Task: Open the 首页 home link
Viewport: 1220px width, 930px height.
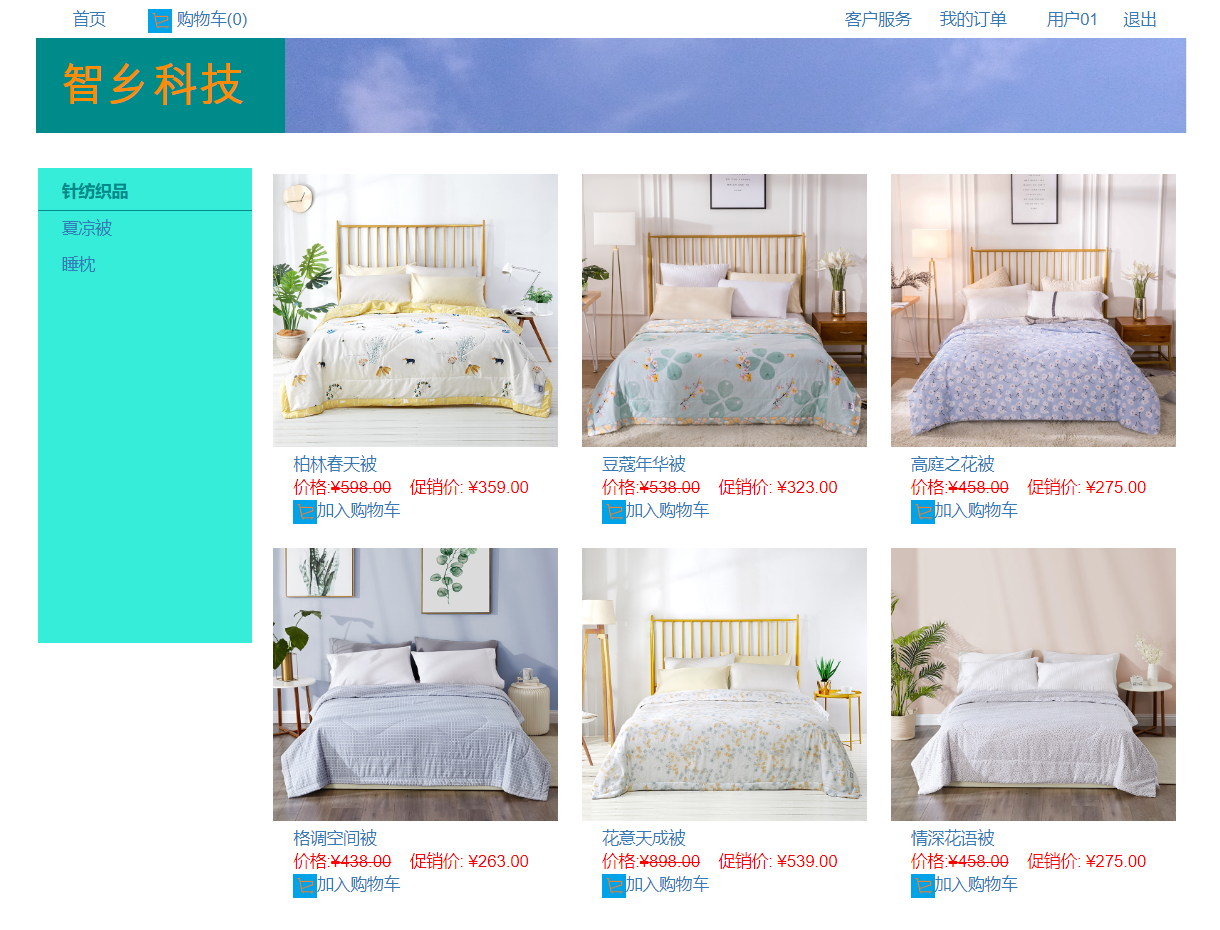Action: coord(89,20)
